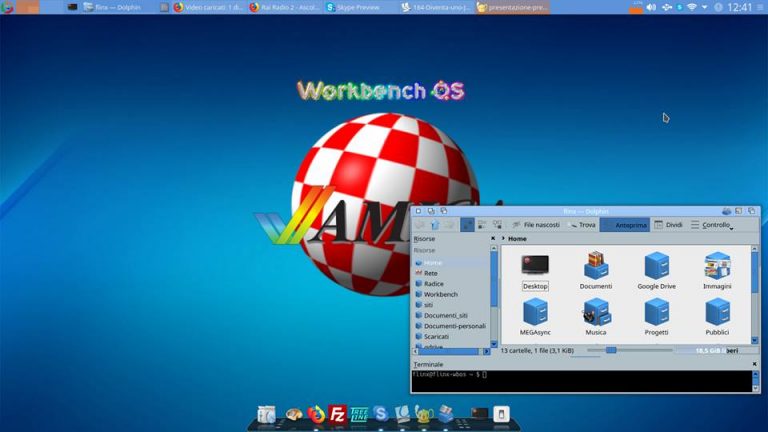768x432 pixels.
Task: Click the Musica folder icon
Action: click(596, 313)
